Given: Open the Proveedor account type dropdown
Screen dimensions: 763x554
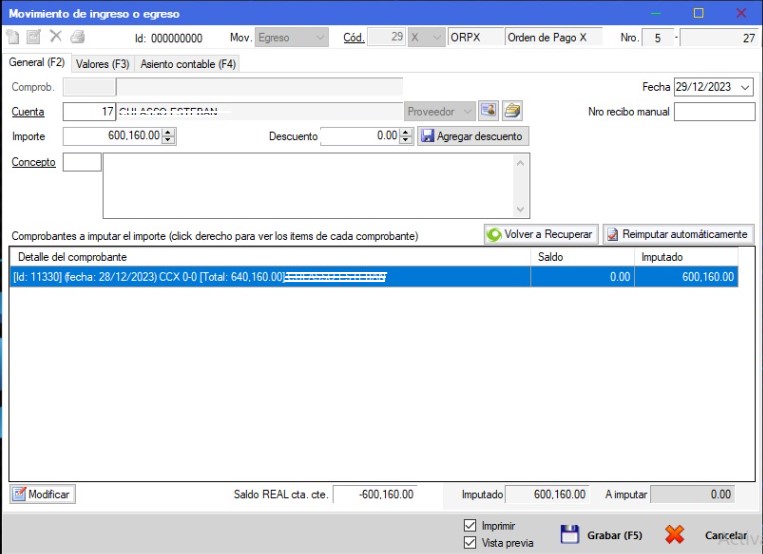Looking at the screenshot, I should [x=465, y=111].
